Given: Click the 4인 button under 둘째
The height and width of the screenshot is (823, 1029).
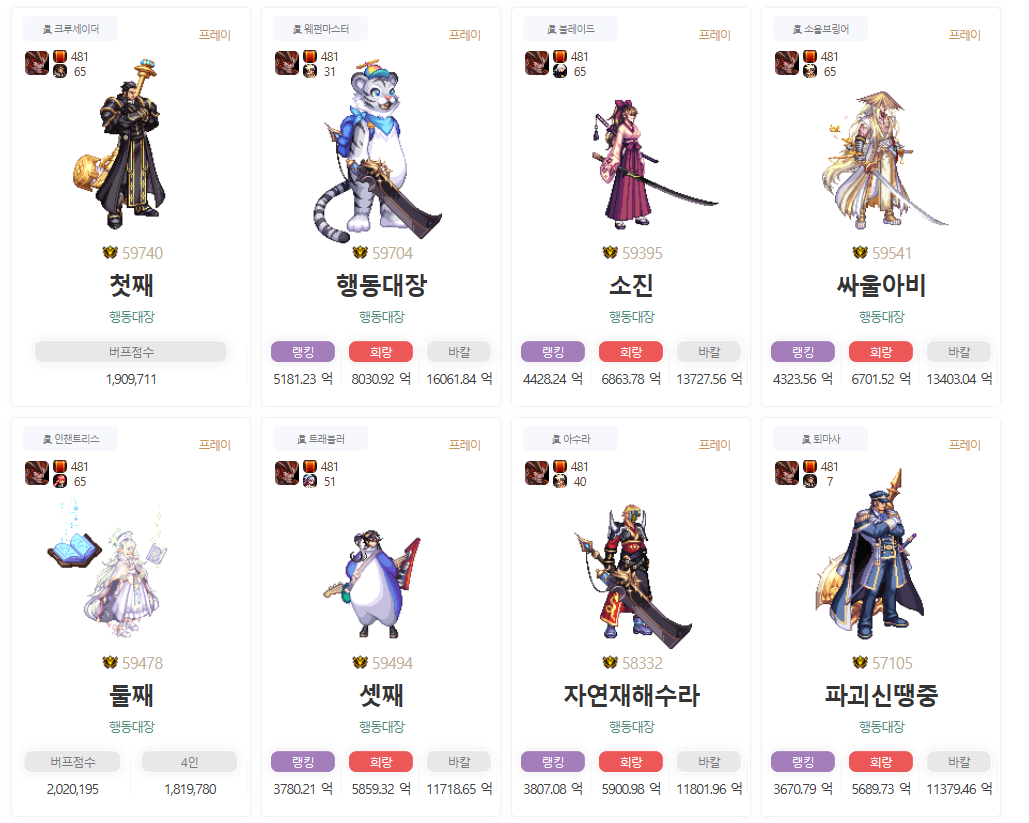Looking at the screenshot, I should pyautogui.click(x=189, y=762).
